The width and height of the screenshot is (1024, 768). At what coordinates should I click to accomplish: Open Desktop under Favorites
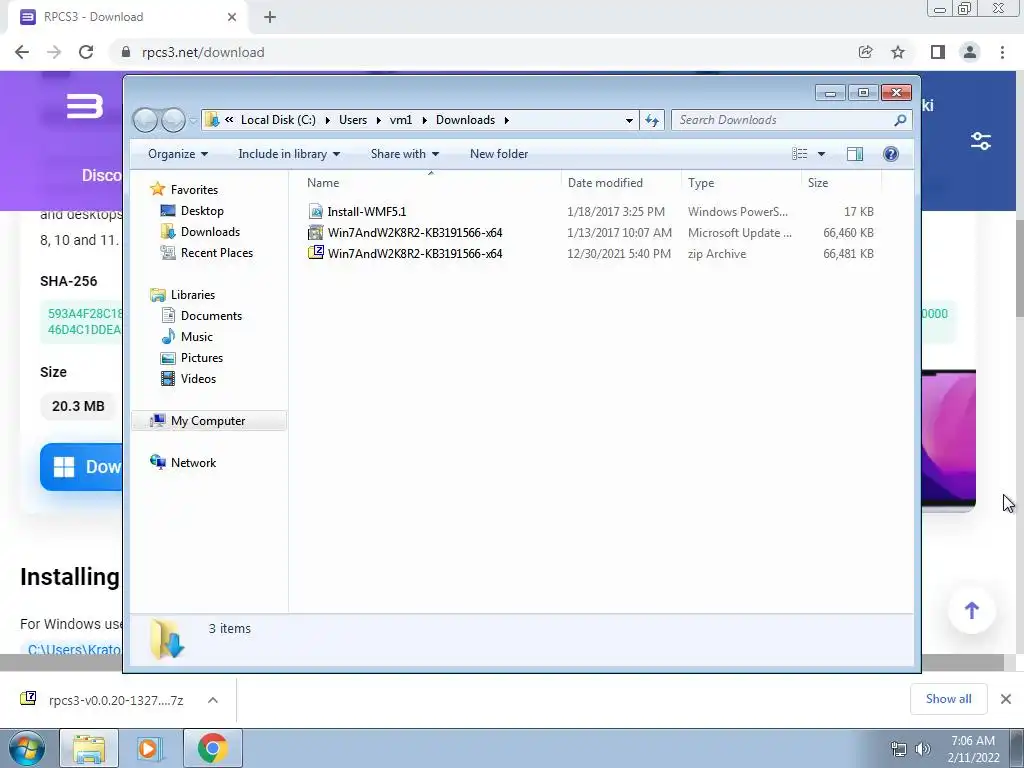(202, 211)
